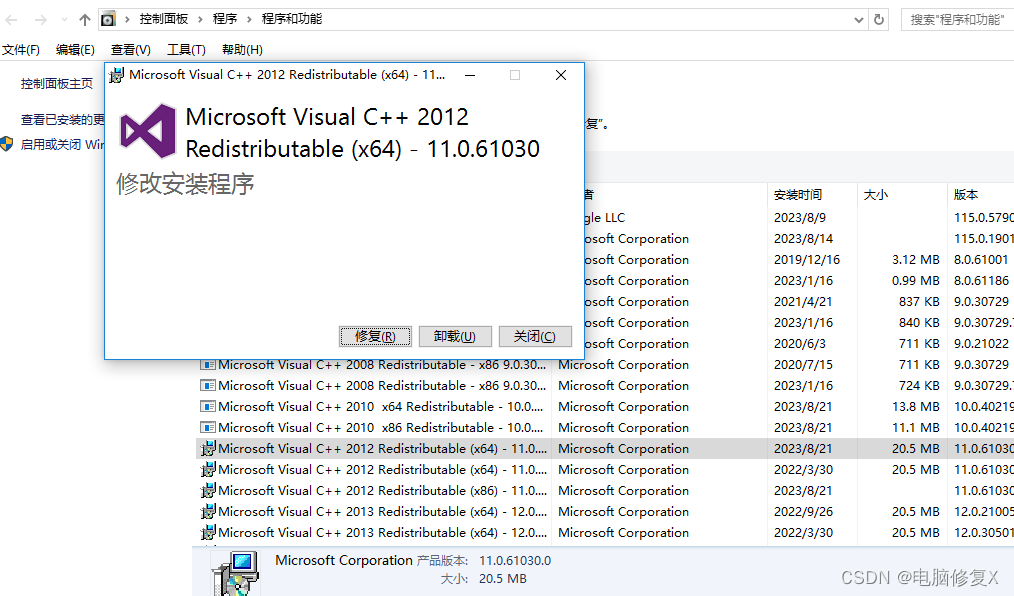Image resolution: width=1014 pixels, height=596 pixels.
Task: Go up one level with the up arrow
Action: pyautogui.click(x=85, y=20)
